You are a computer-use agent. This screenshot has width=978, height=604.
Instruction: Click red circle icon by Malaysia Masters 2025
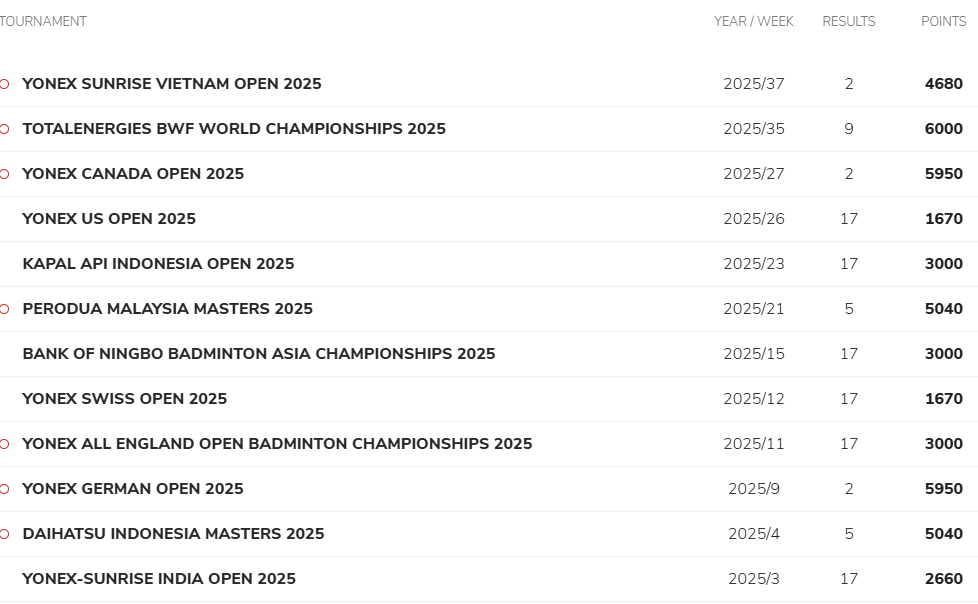(x=4, y=309)
